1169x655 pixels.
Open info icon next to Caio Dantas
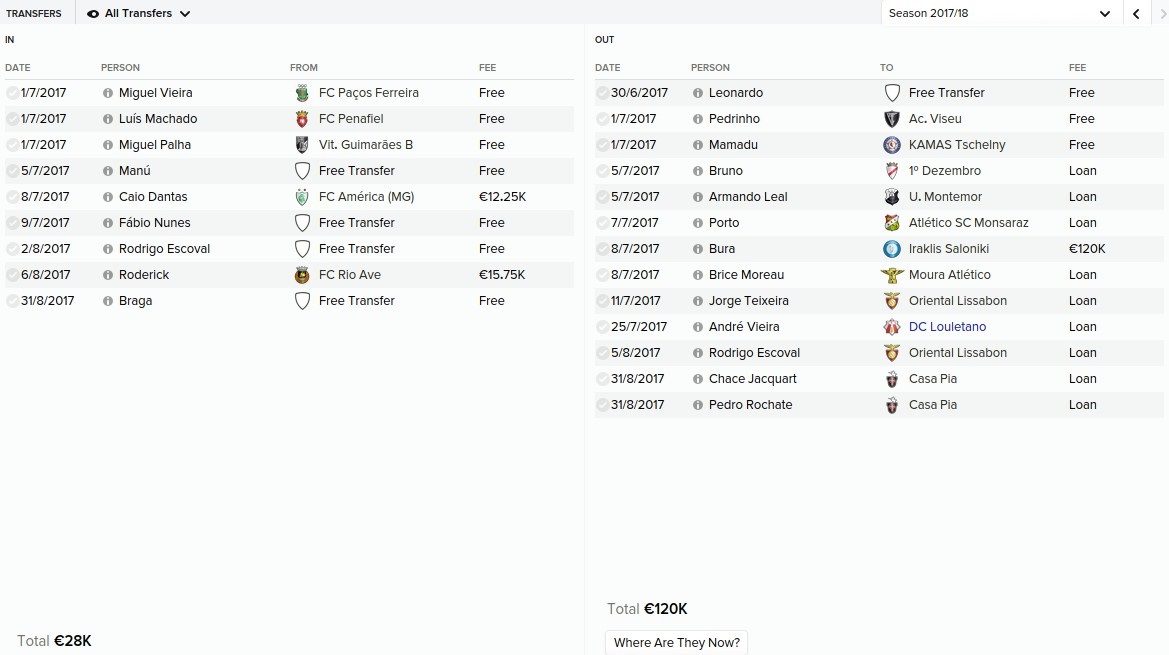107,197
